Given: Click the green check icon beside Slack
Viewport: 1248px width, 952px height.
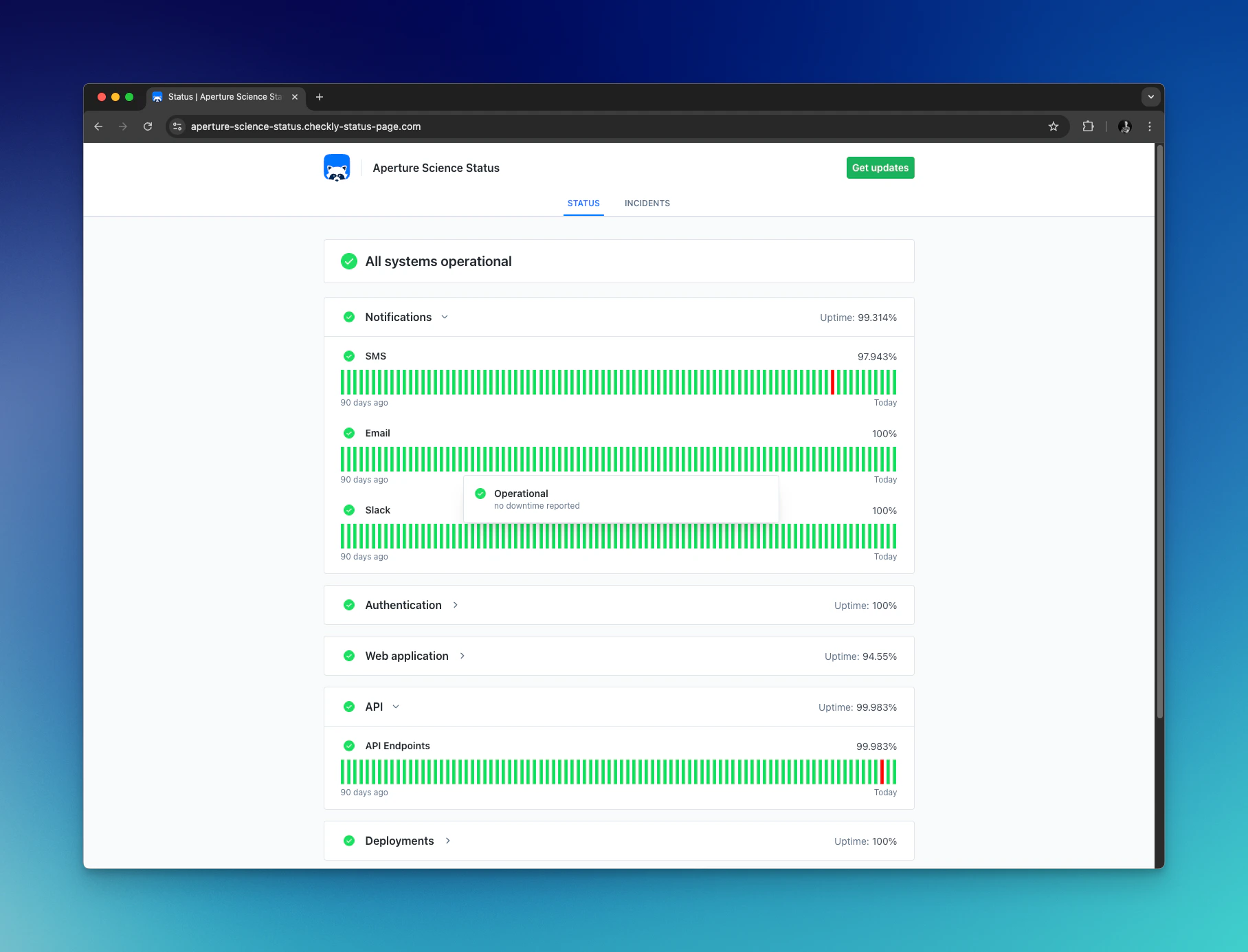Looking at the screenshot, I should click(x=349, y=510).
